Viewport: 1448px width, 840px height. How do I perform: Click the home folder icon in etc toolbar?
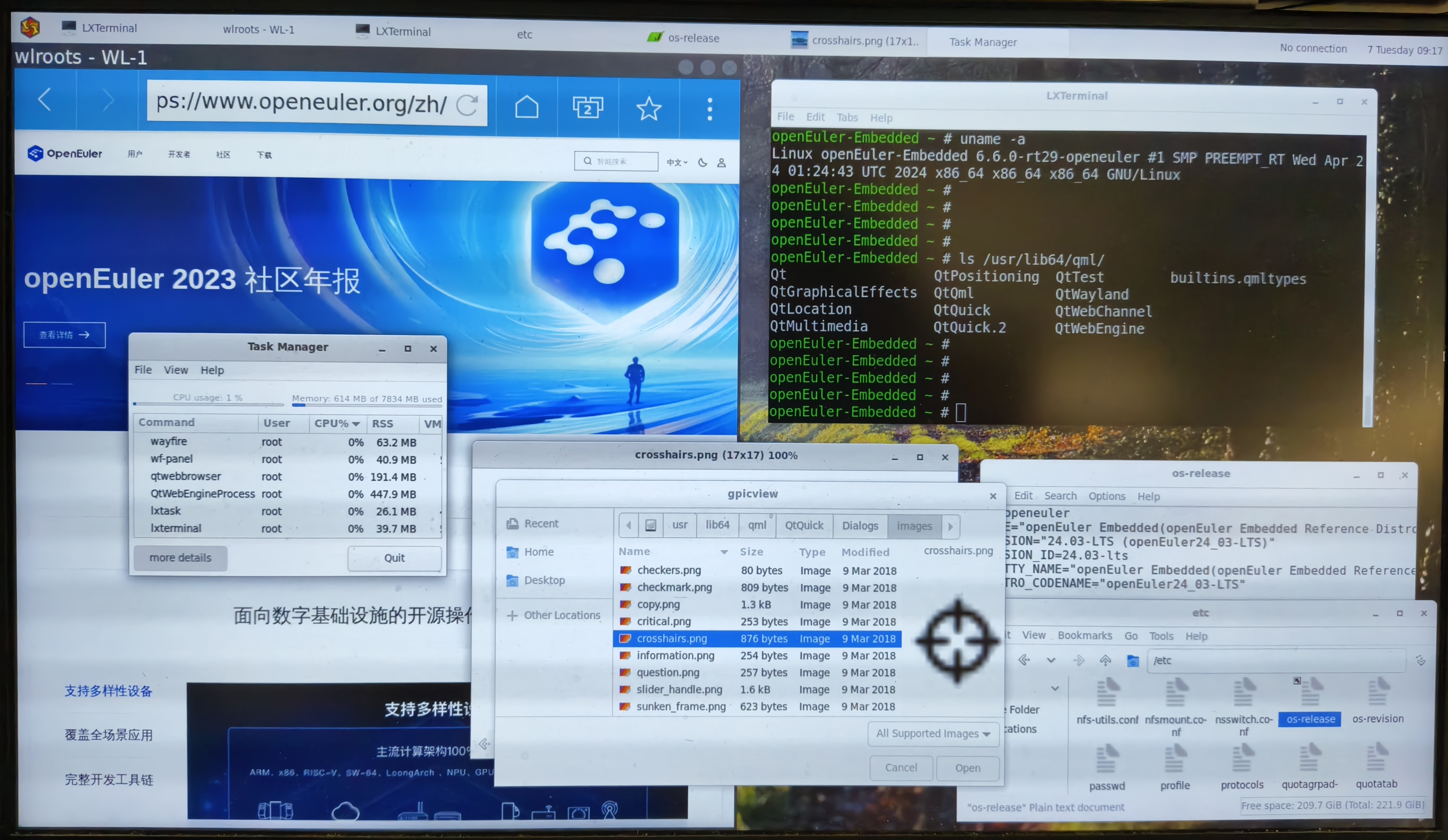(1133, 661)
